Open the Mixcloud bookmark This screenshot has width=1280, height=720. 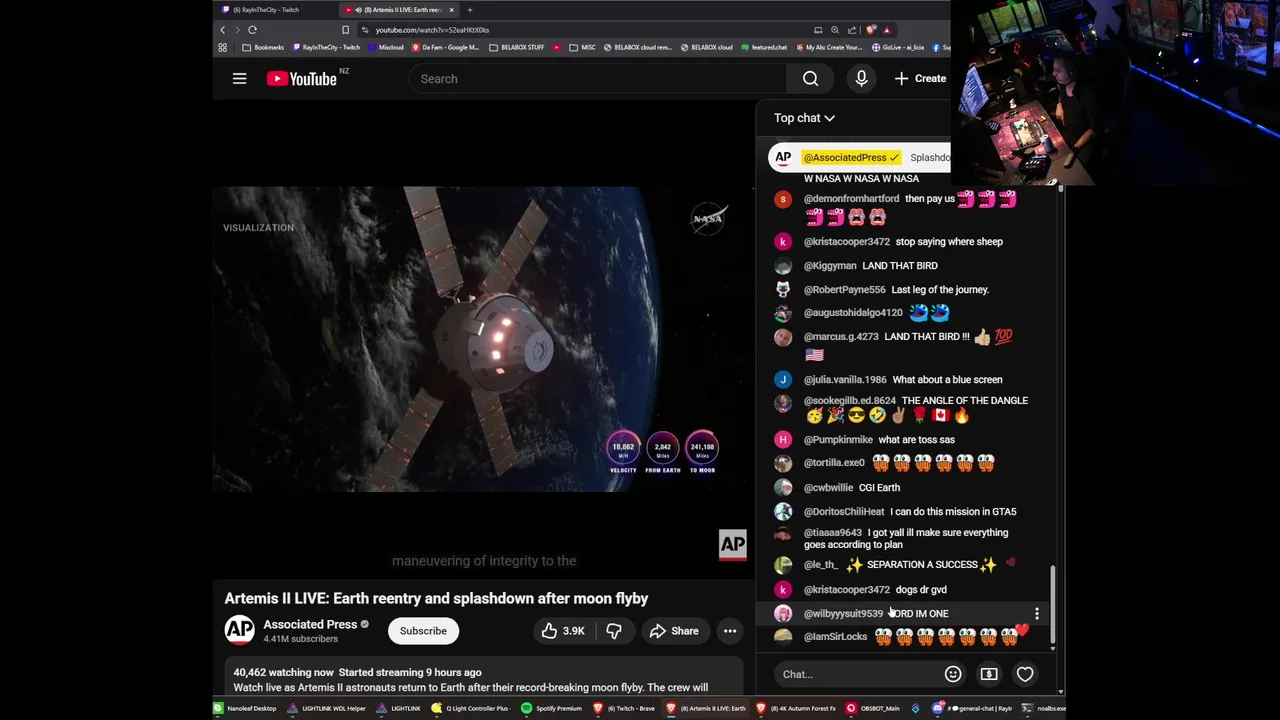(x=386, y=47)
